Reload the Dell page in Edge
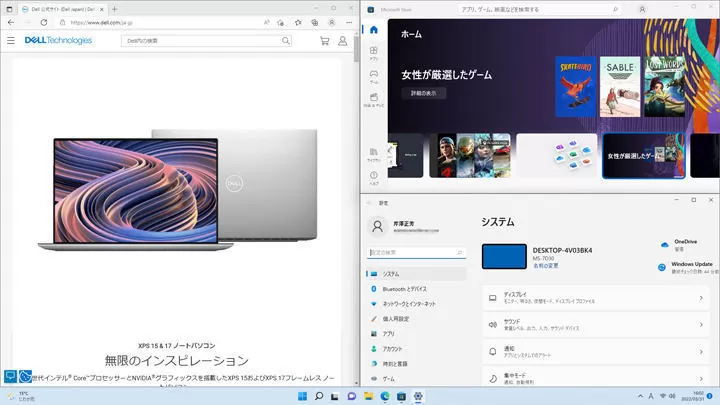Viewport: 720px width, 405px height. pos(44,22)
